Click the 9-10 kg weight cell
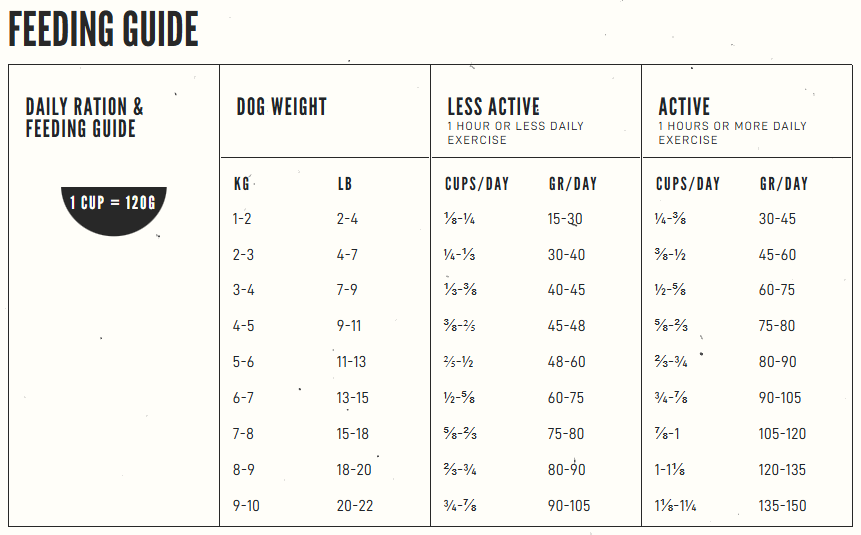 point(246,506)
